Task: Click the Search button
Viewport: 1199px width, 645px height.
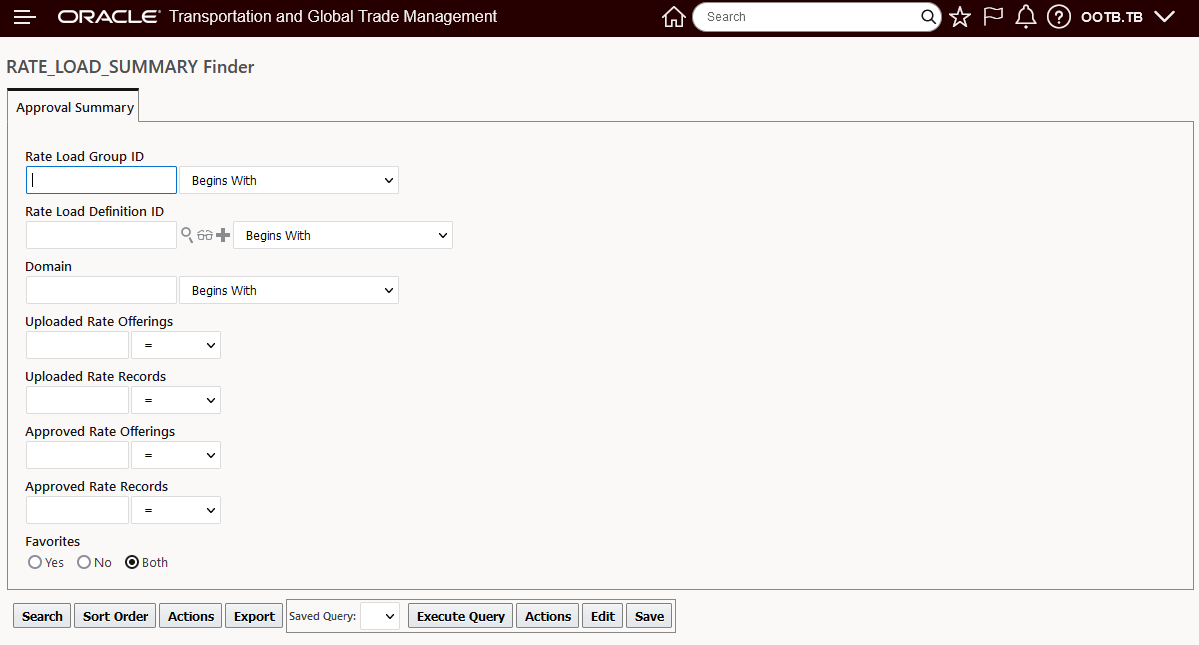Action: click(42, 616)
